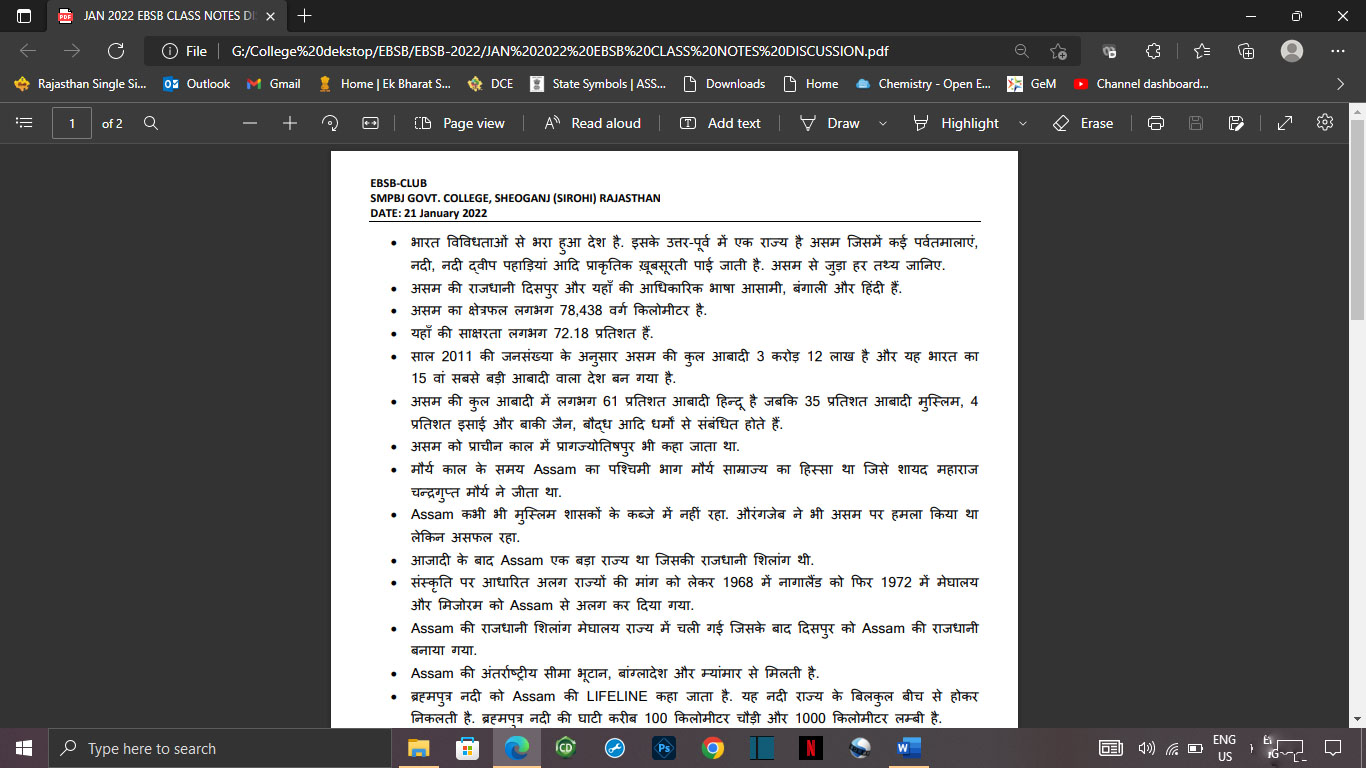
Task: Open the Favorites list icon
Action: pyautogui.click(x=1202, y=51)
